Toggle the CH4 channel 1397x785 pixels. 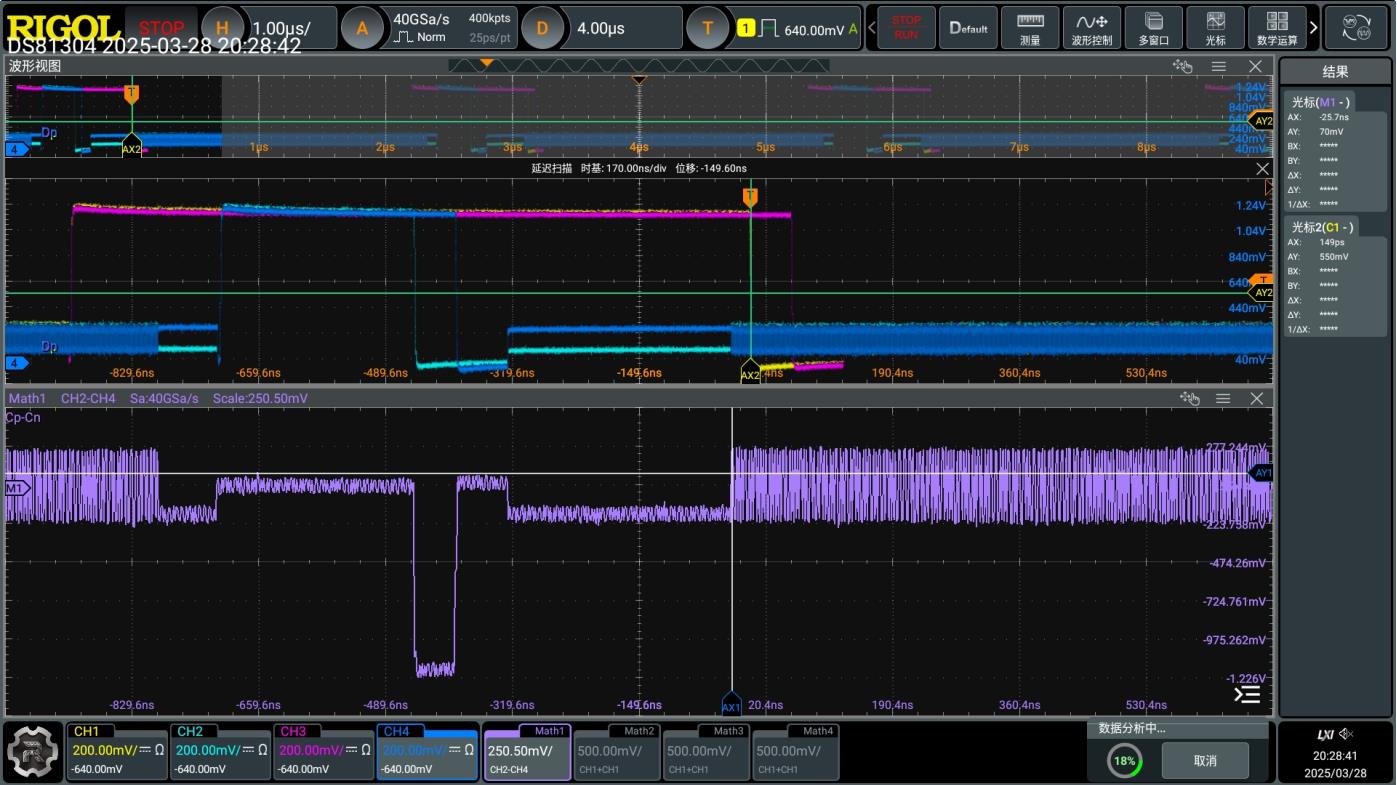pyautogui.click(x=427, y=751)
